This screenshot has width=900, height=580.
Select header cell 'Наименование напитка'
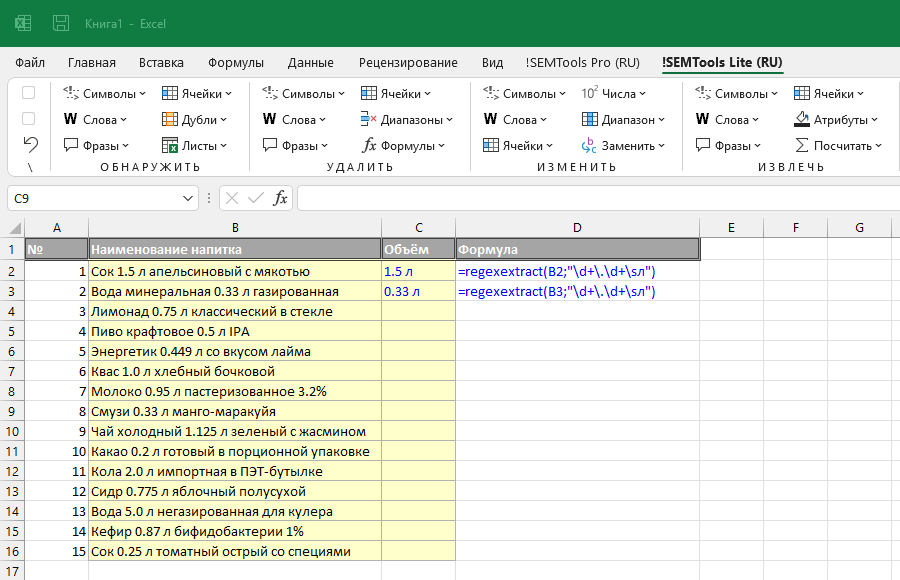(235, 249)
